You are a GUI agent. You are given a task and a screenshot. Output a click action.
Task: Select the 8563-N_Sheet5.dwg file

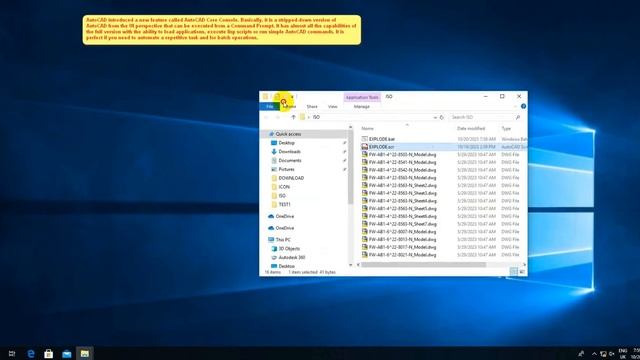click(403, 209)
